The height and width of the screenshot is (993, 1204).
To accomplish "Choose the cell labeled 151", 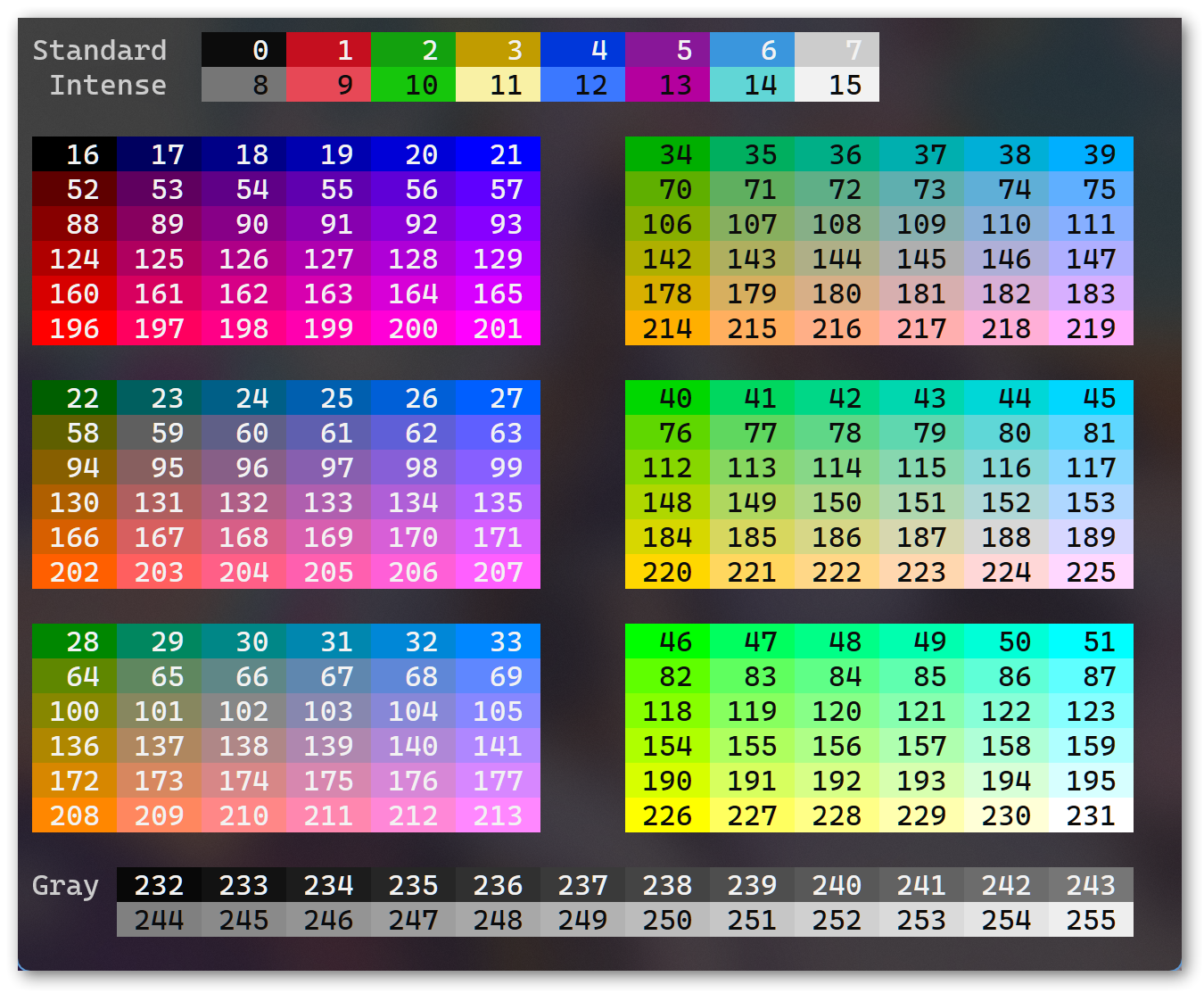I will (x=921, y=502).
